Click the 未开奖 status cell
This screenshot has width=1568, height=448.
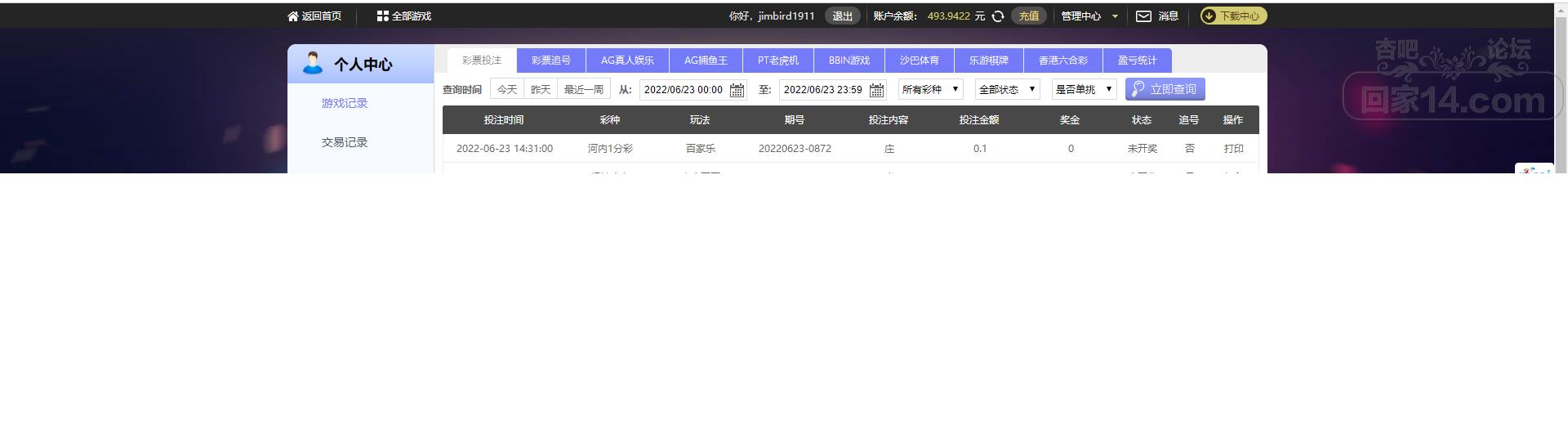click(1143, 149)
